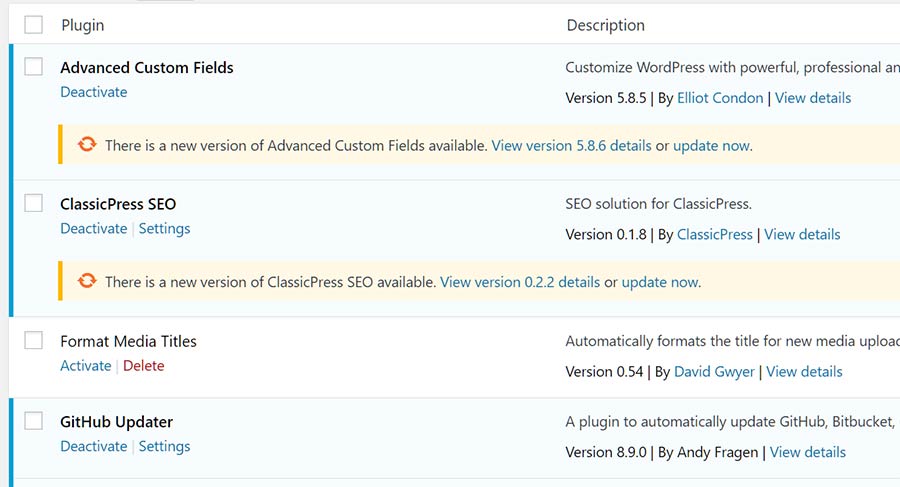
Task: Click the Version 8.9.0 text
Action: tap(606, 453)
